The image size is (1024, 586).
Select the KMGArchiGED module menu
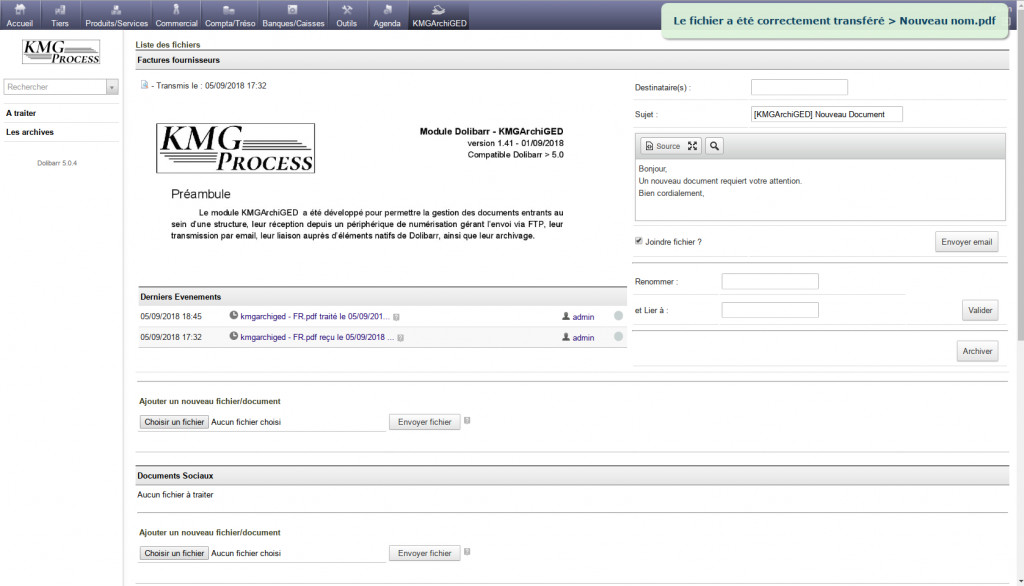pos(439,15)
